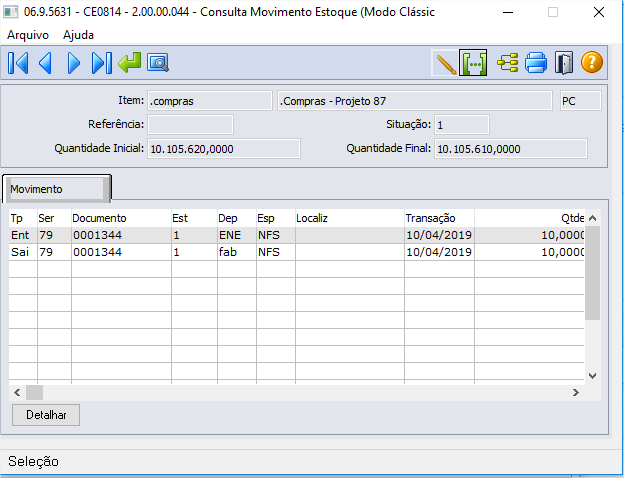Click the ENE deposit cell

pos(237,235)
